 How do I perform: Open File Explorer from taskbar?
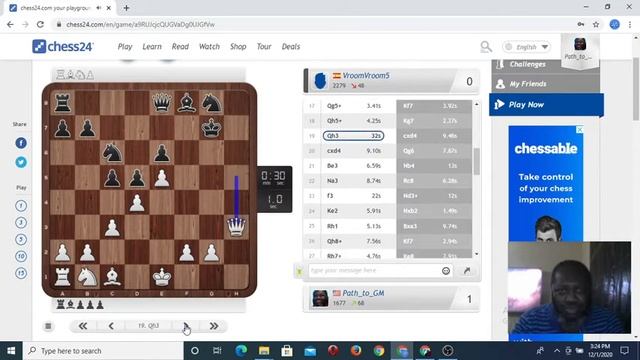(264, 351)
